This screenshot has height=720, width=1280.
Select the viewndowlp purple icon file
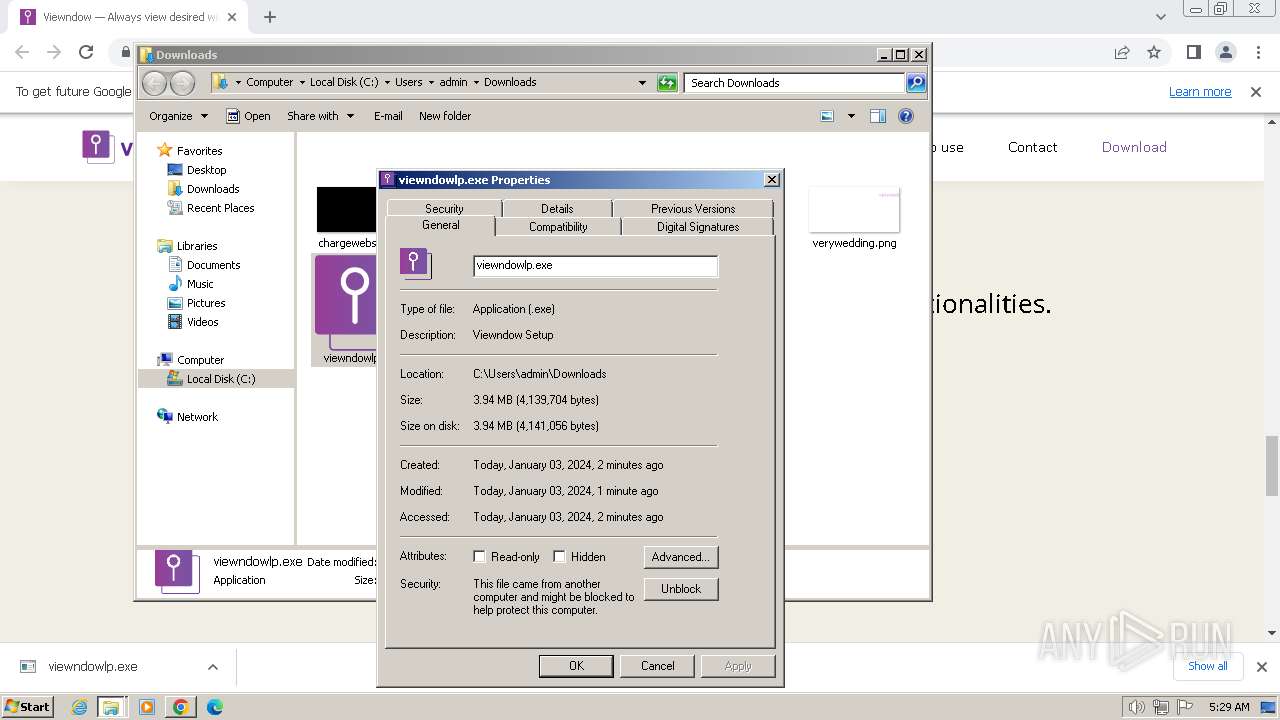(x=345, y=310)
